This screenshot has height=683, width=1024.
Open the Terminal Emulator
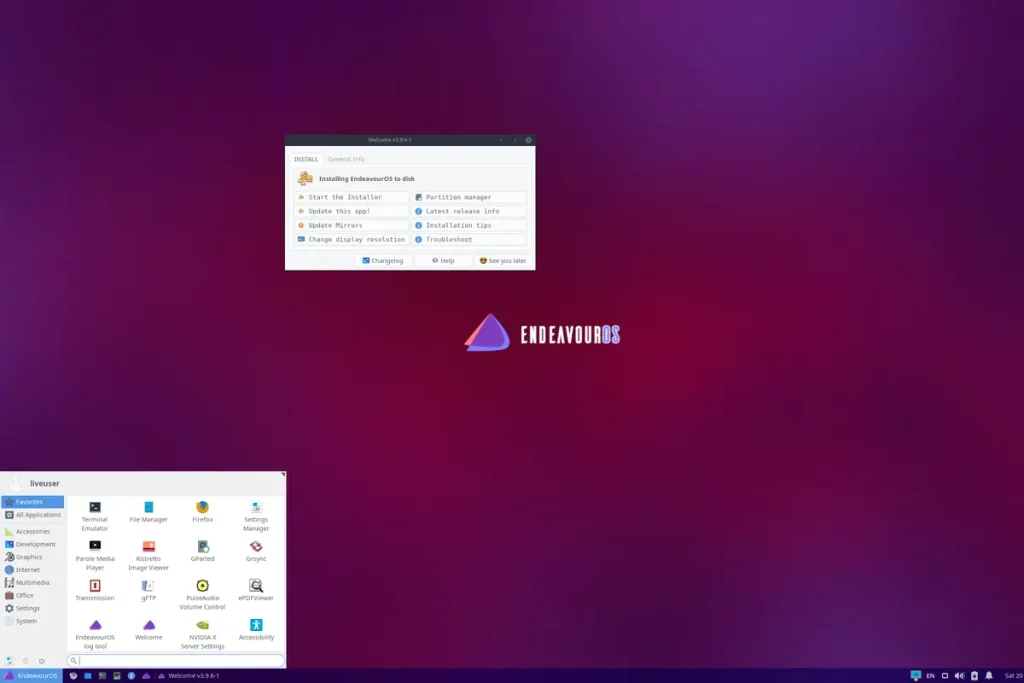tap(95, 510)
